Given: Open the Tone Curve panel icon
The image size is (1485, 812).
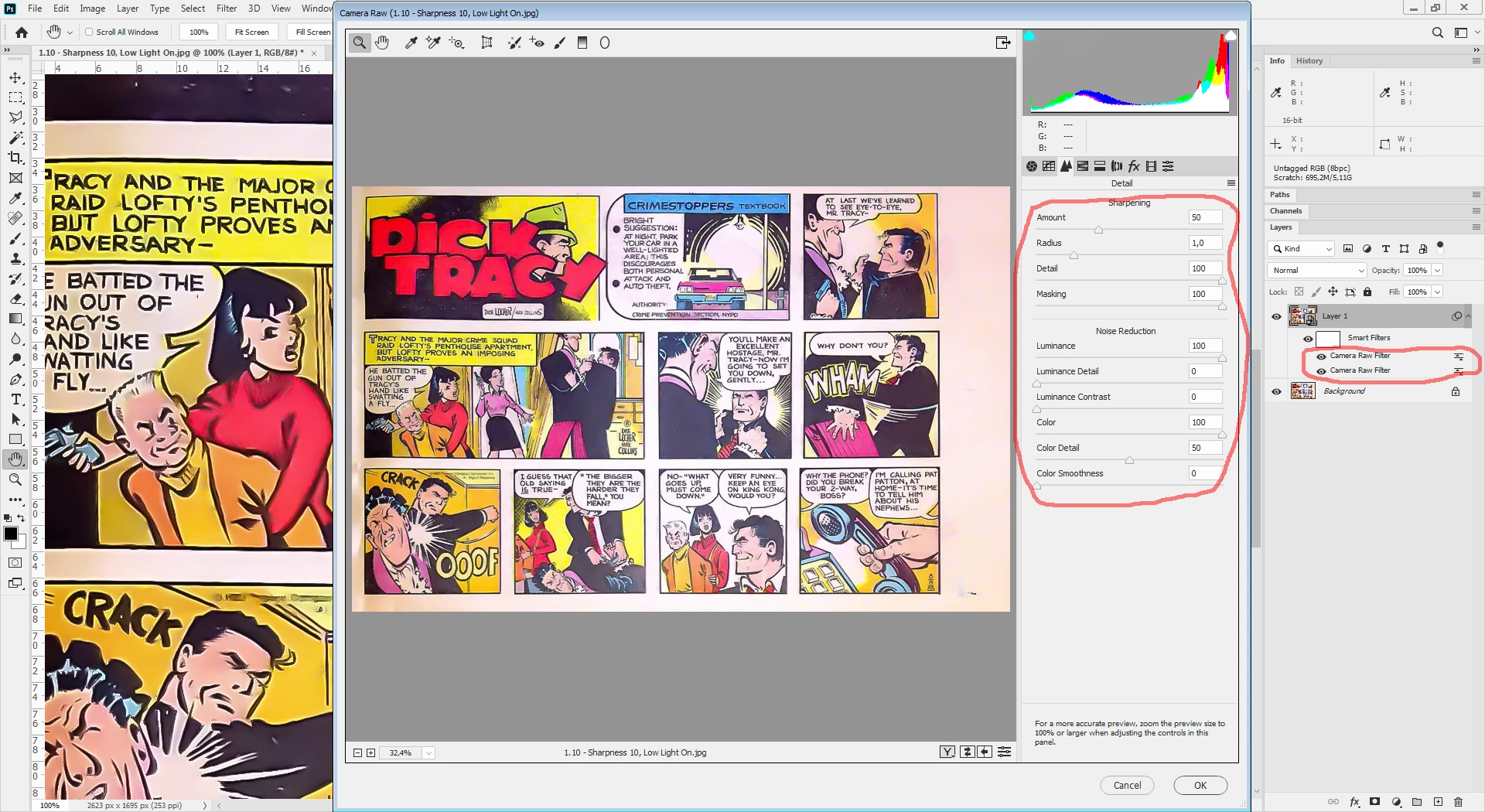Looking at the screenshot, I should click(1049, 166).
